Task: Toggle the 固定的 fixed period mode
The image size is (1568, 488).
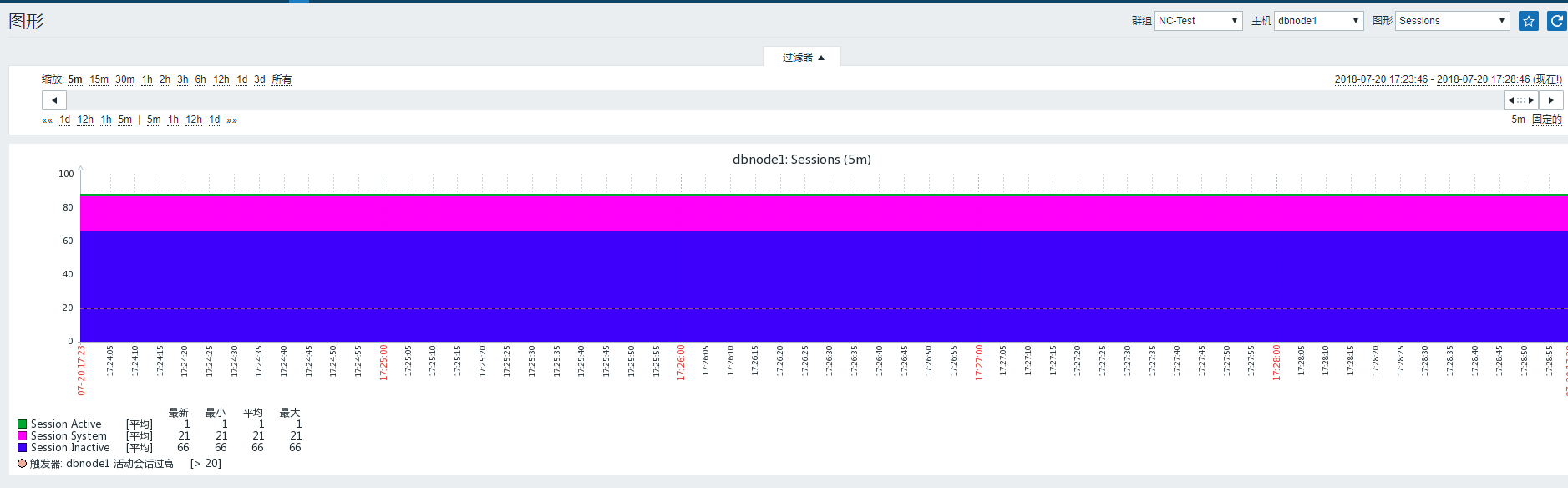Action: pos(1546,119)
